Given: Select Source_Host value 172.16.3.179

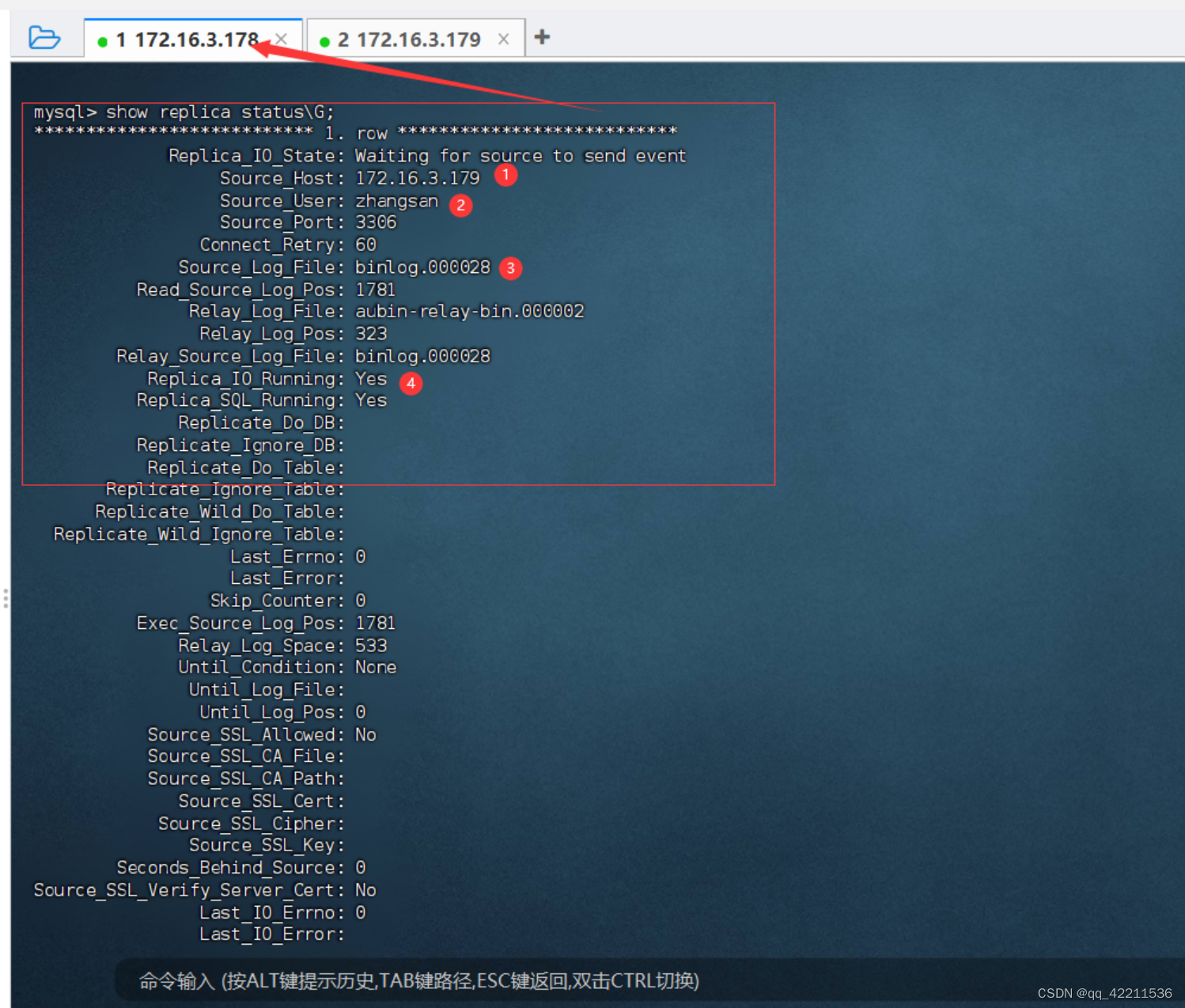Looking at the screenshot, I should point(418,178).
